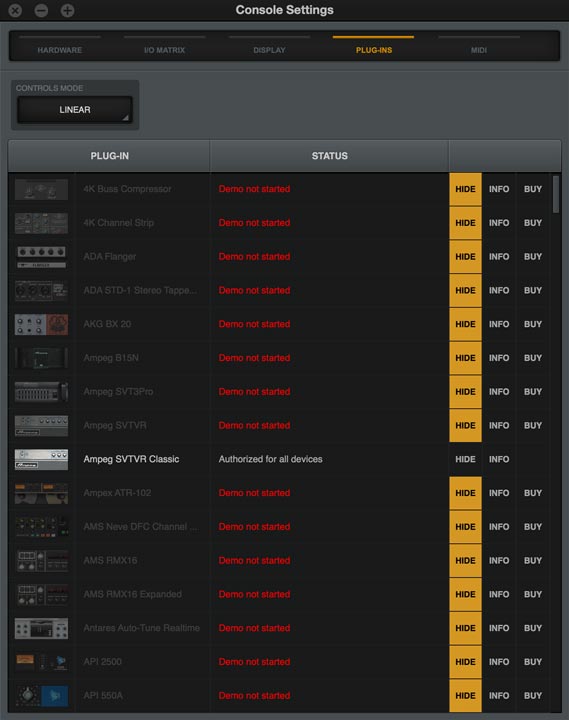Click INFO for AKG BX 20

pyautogui.click(x=499, y=324)
